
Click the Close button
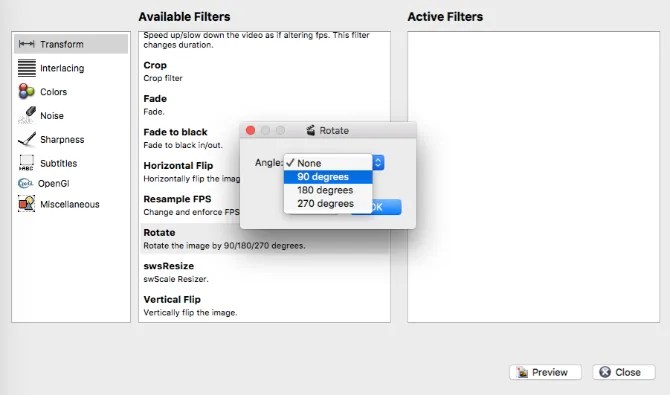pos(623,372)
